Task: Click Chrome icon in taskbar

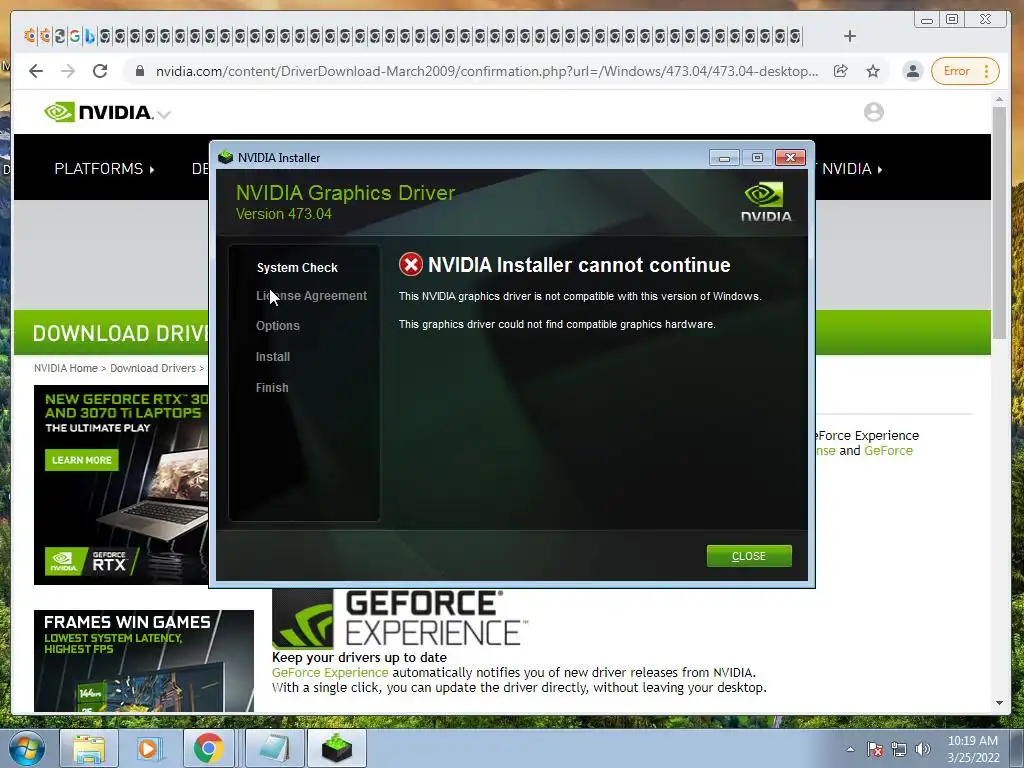Action: click(208, 748)
